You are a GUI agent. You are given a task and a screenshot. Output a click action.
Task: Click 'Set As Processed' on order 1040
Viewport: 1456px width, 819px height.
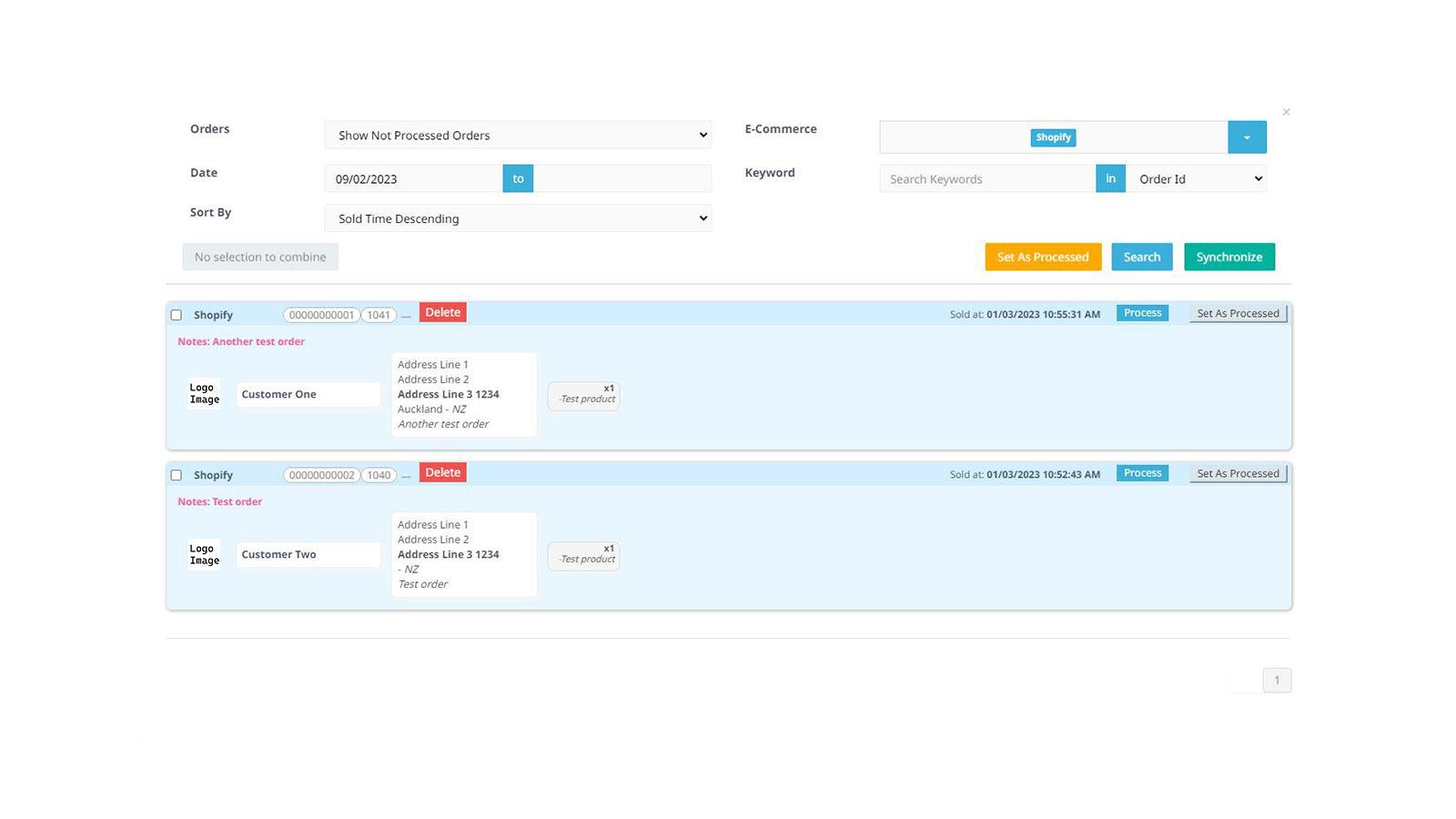[1238, 472]
